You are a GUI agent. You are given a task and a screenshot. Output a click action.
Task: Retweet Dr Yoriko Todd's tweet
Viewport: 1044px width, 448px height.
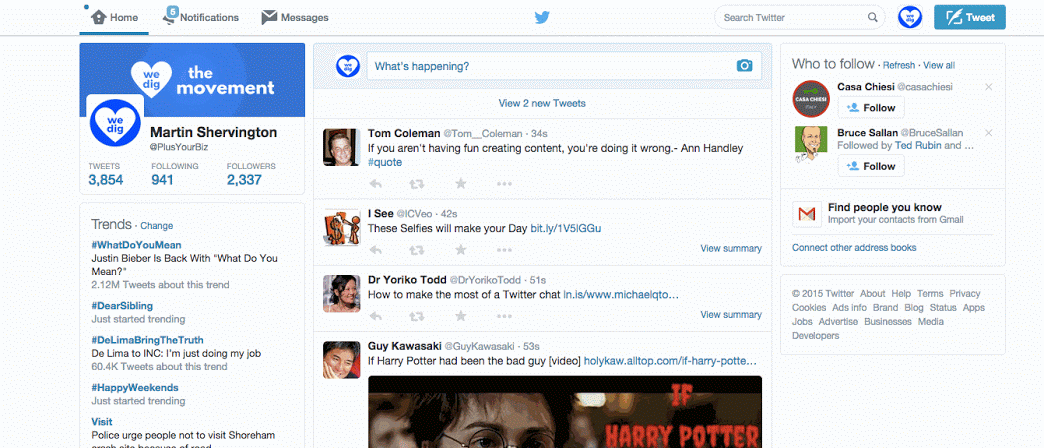point(417,316)
